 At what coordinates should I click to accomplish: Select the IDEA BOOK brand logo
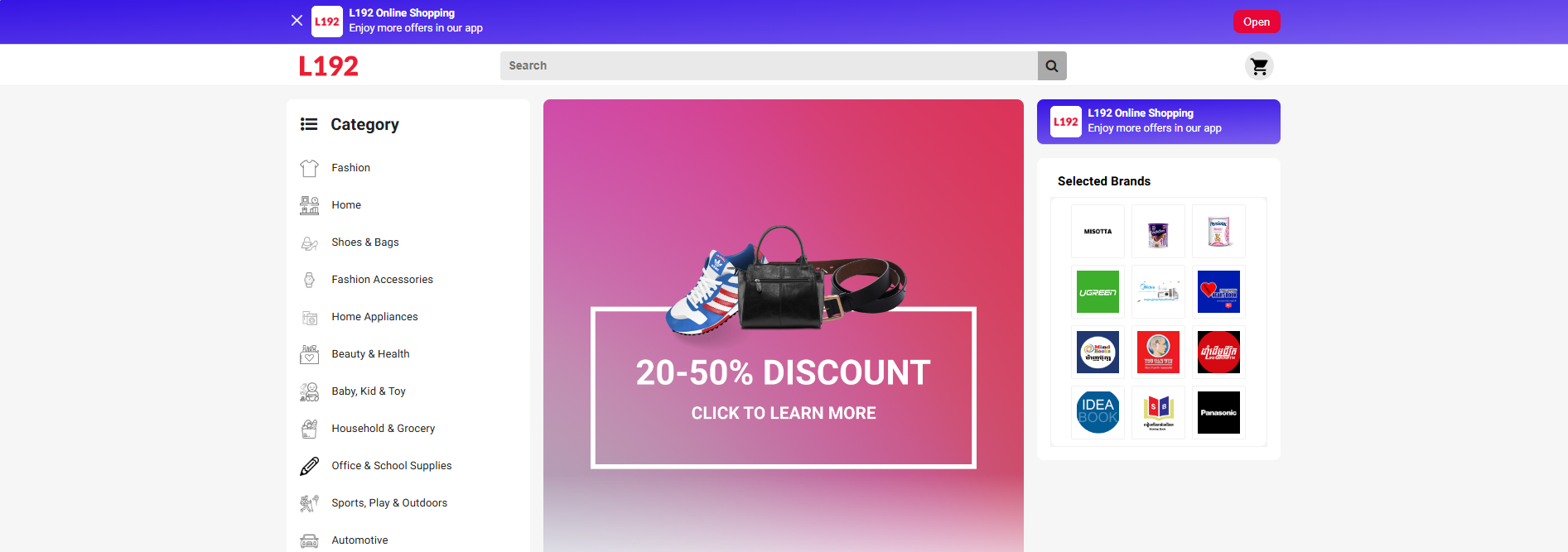coord(1098,413)
